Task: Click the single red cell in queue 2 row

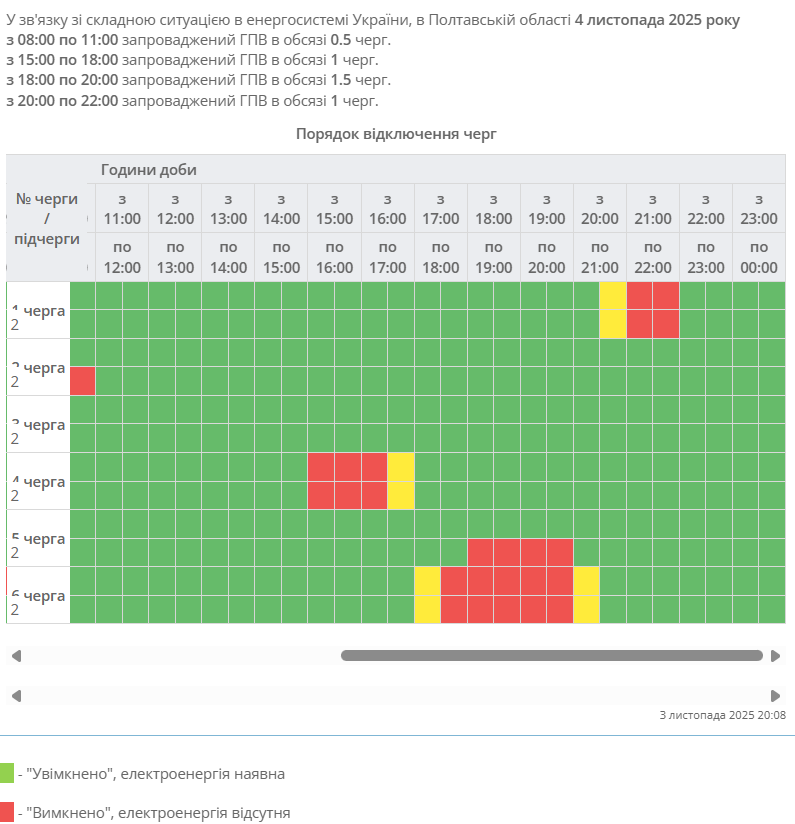Action: point(82,381)
